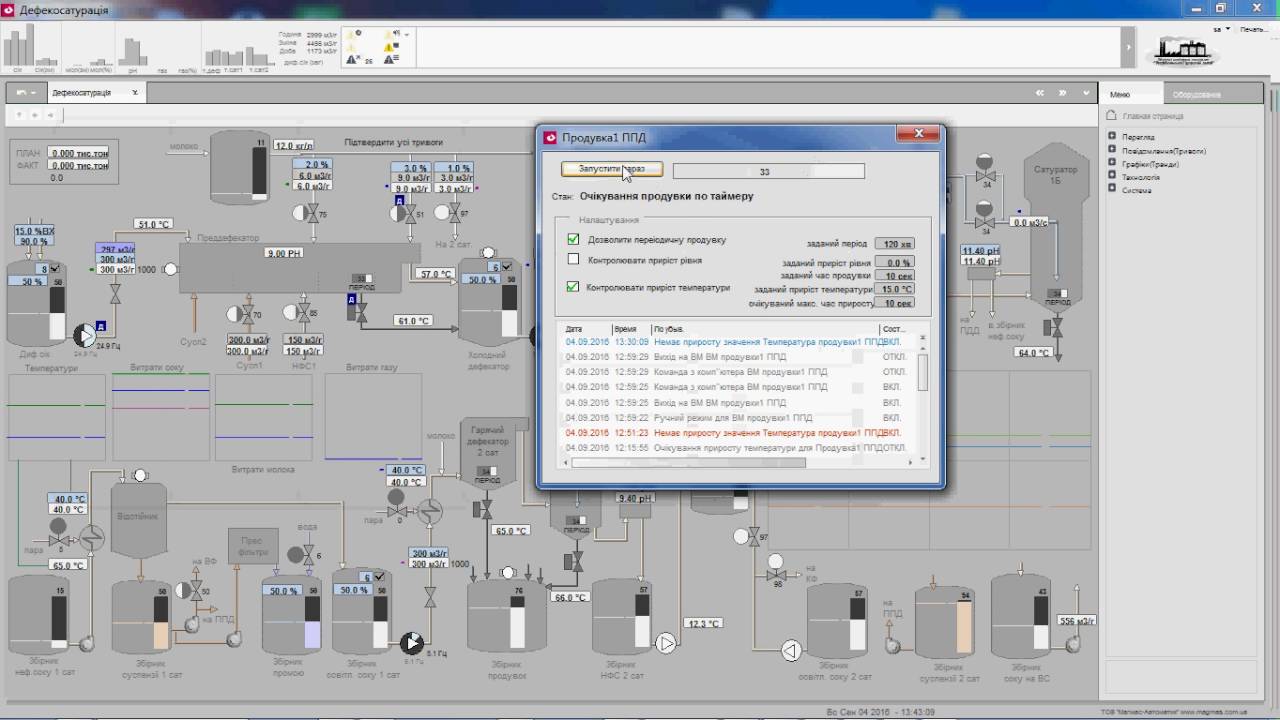Screen dimensions: 1280x720
Task: Expand Повідомлення(Тривоги) tree node
Action: pyautogui.click(x=1112, y=151)
